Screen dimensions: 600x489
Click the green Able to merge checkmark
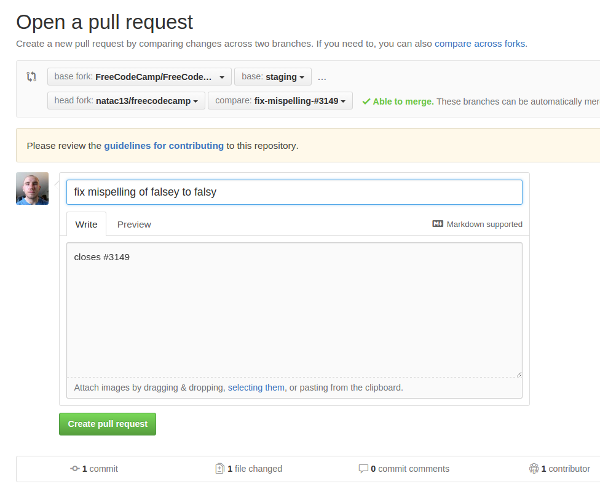[x=366, y=101]
